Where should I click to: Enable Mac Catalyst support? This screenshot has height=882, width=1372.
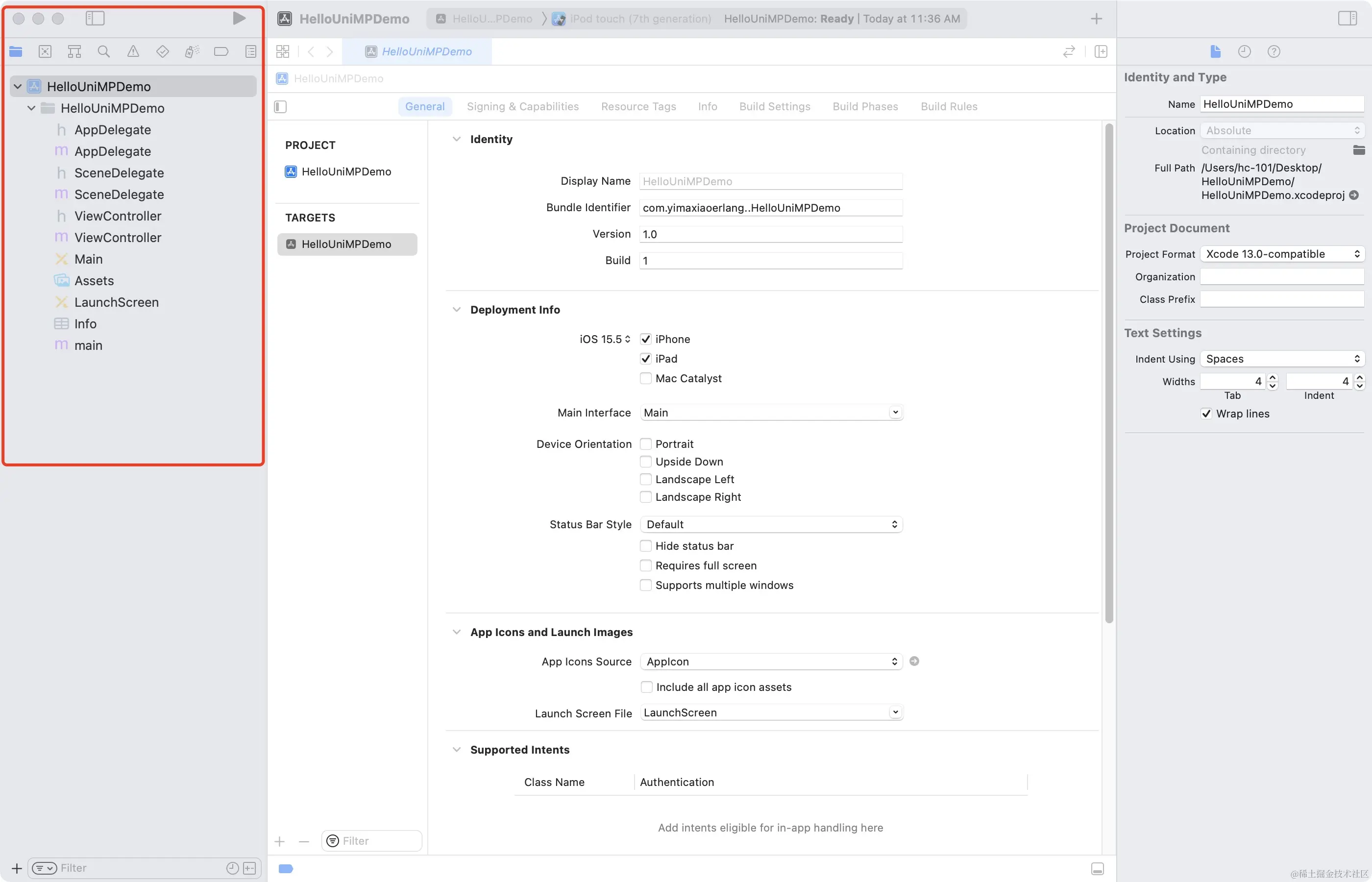(x=646, y=378)
